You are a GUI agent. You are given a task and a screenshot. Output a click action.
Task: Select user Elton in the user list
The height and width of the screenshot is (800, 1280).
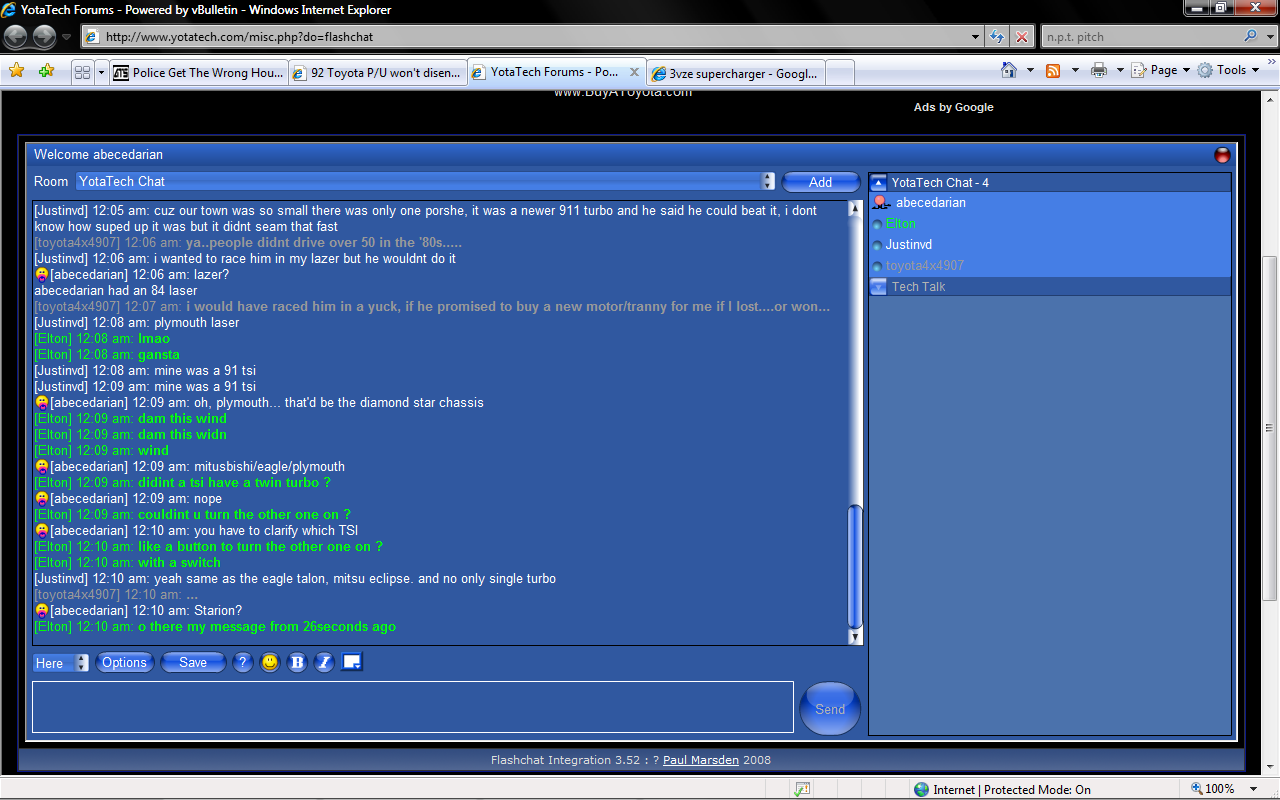[x=900, y=224]
